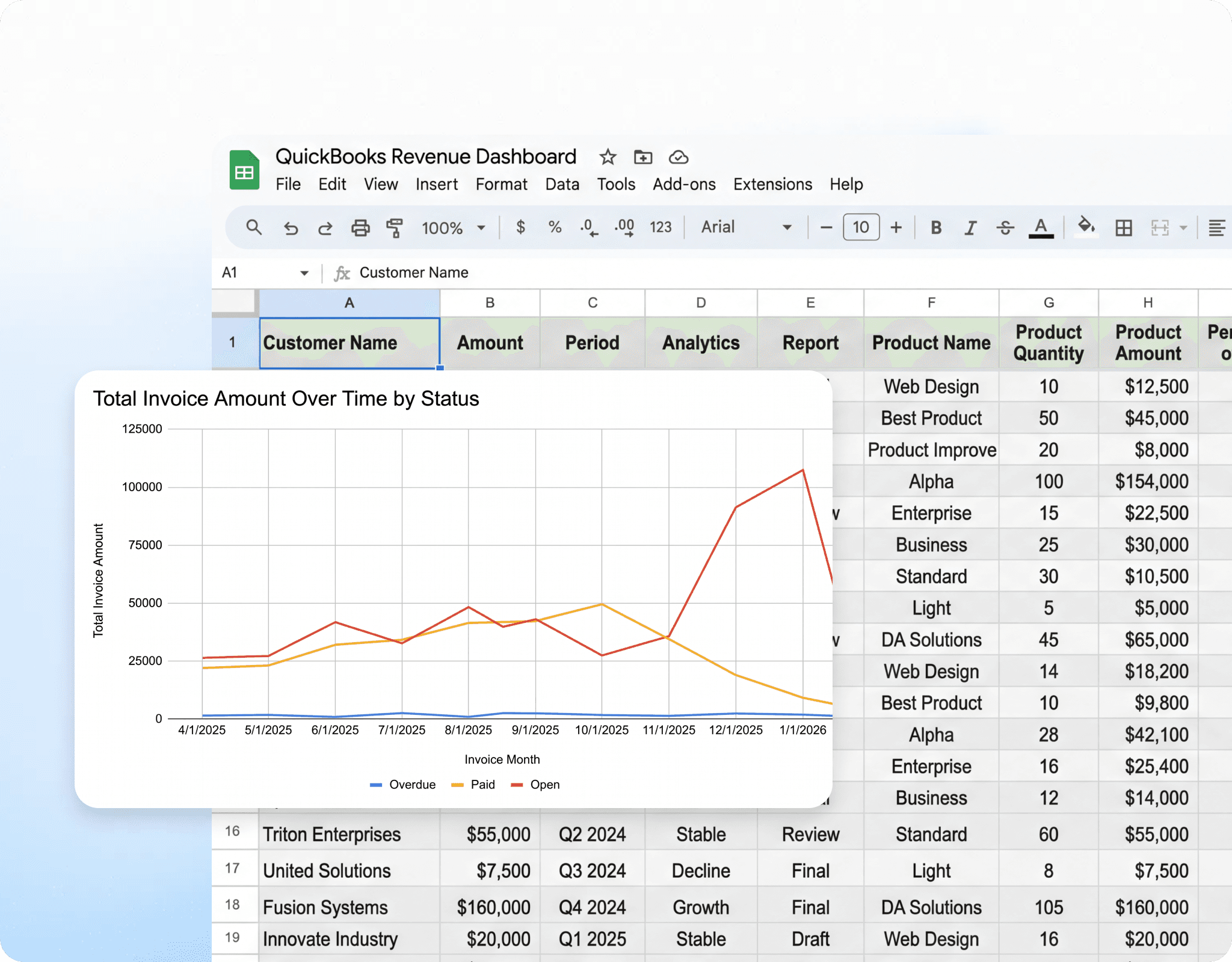Check the cloud save status icon
The image size is (1232, 962).
(679, 157)
